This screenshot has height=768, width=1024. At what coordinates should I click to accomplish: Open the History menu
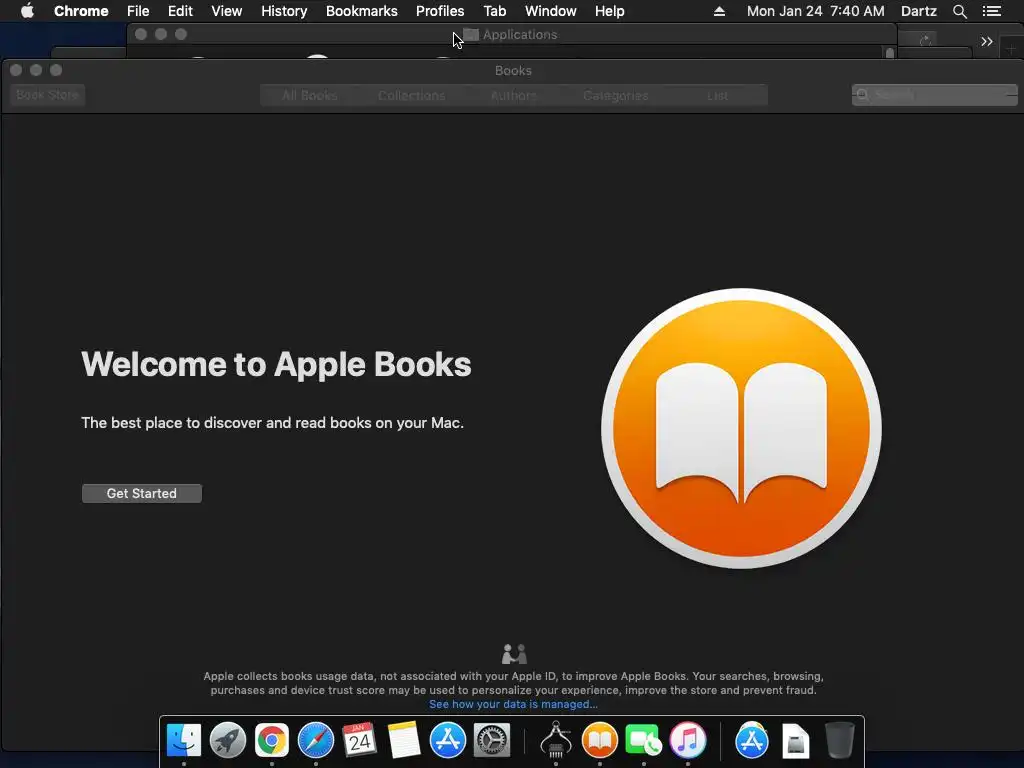coord(284,11)
